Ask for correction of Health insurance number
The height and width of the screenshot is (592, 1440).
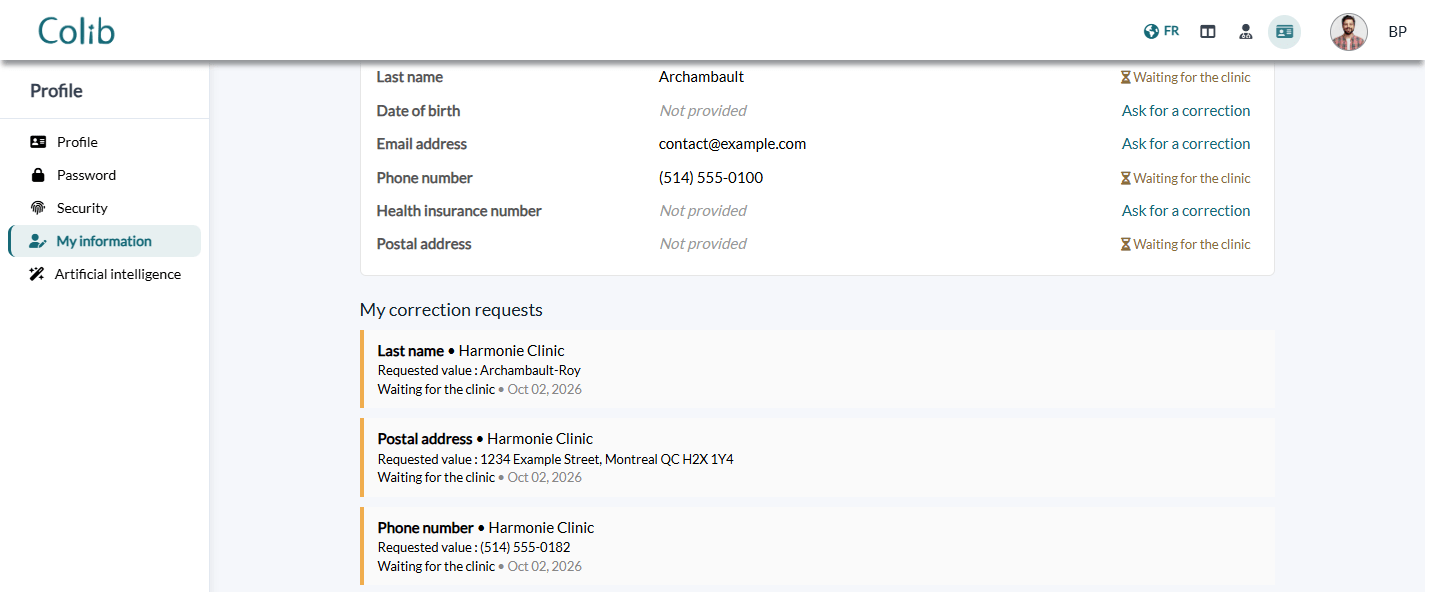1186,211
